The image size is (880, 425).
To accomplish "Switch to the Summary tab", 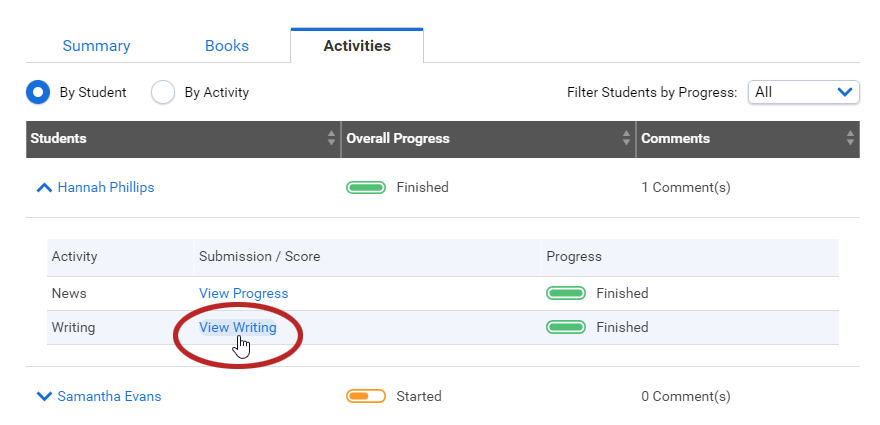I will click(x=97, y=45).
